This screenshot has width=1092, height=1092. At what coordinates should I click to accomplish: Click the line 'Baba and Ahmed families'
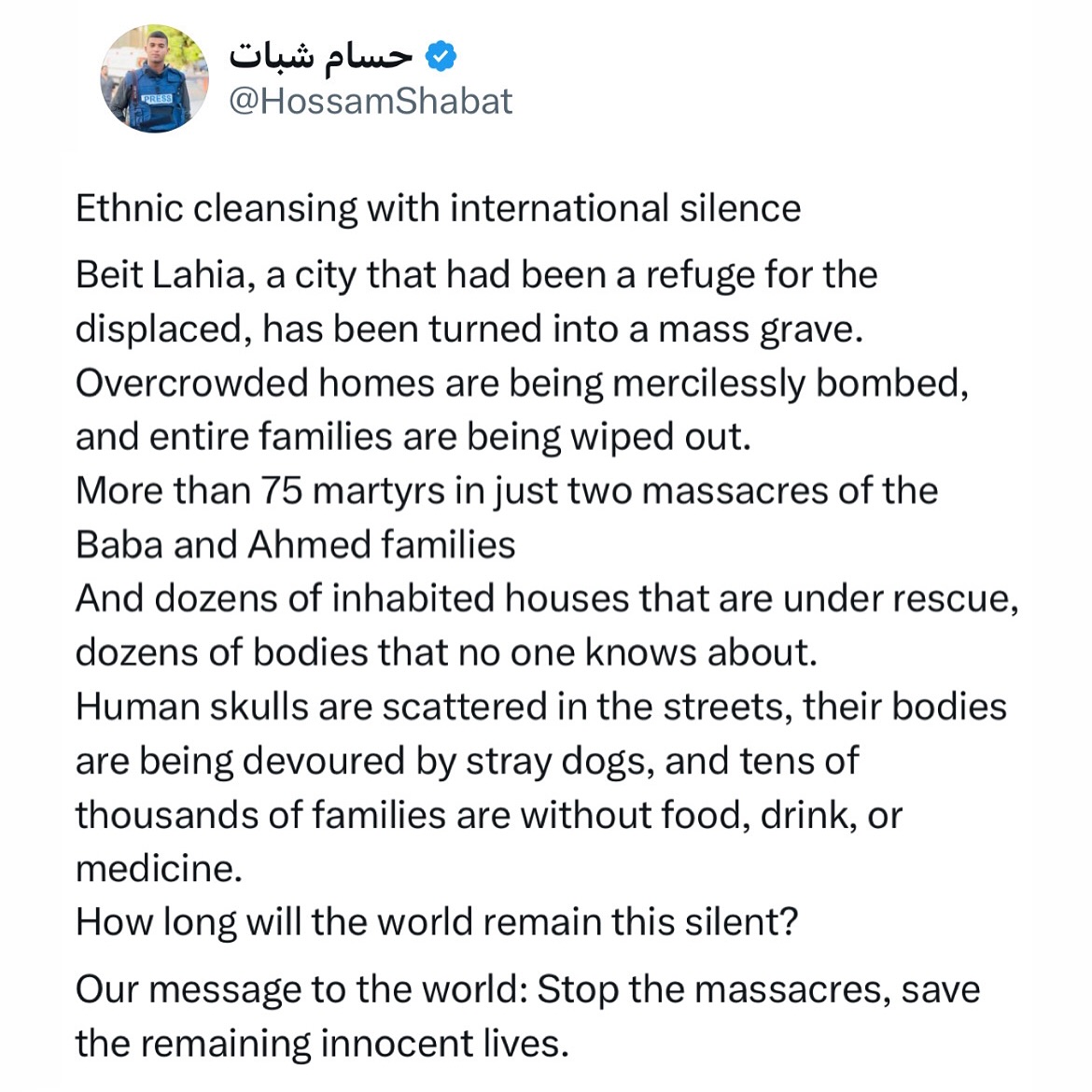coord(295,545)
